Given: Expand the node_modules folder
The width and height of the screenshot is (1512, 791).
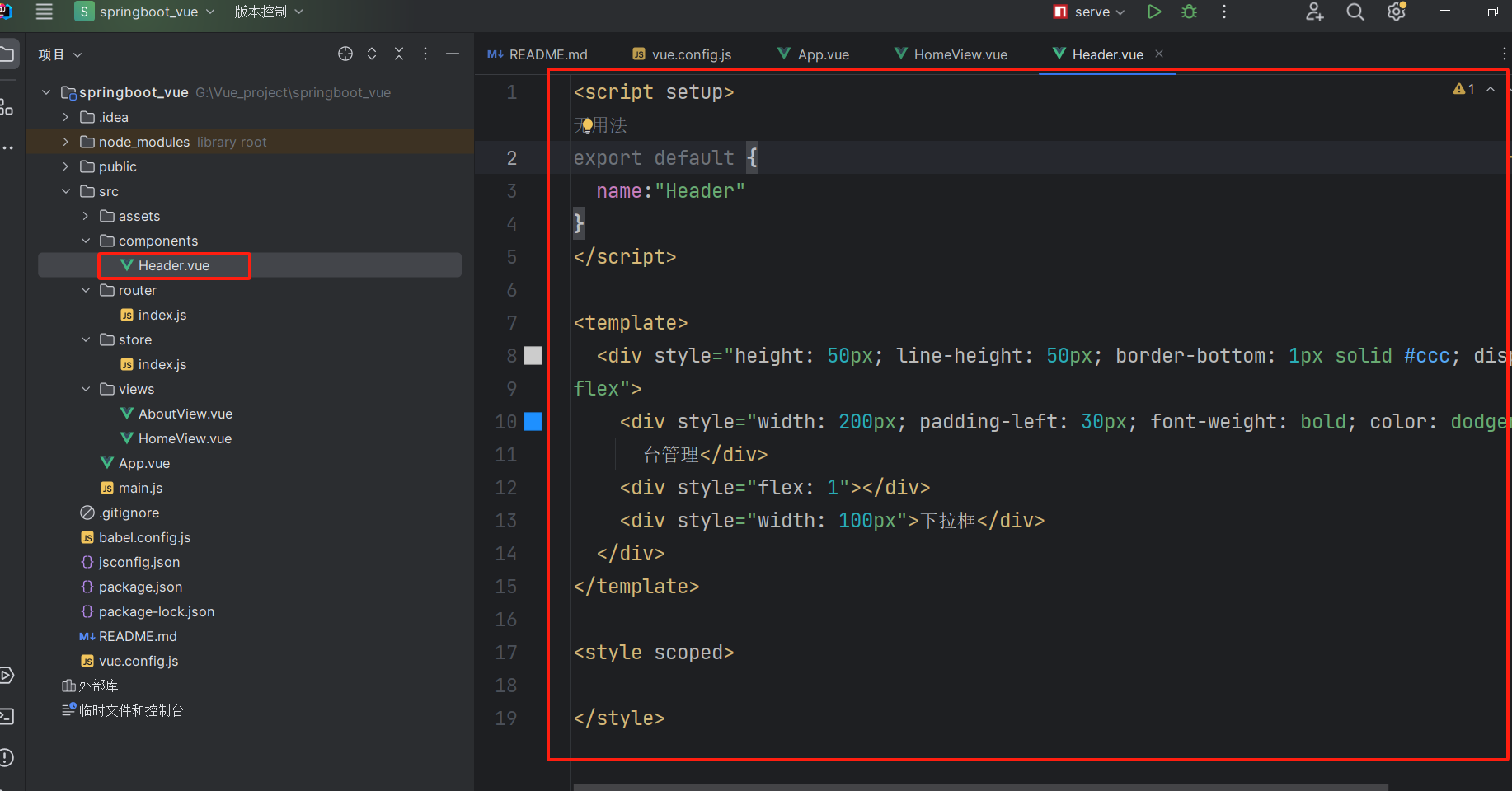Looking at the screenshot, I should (x=66, y=142).
